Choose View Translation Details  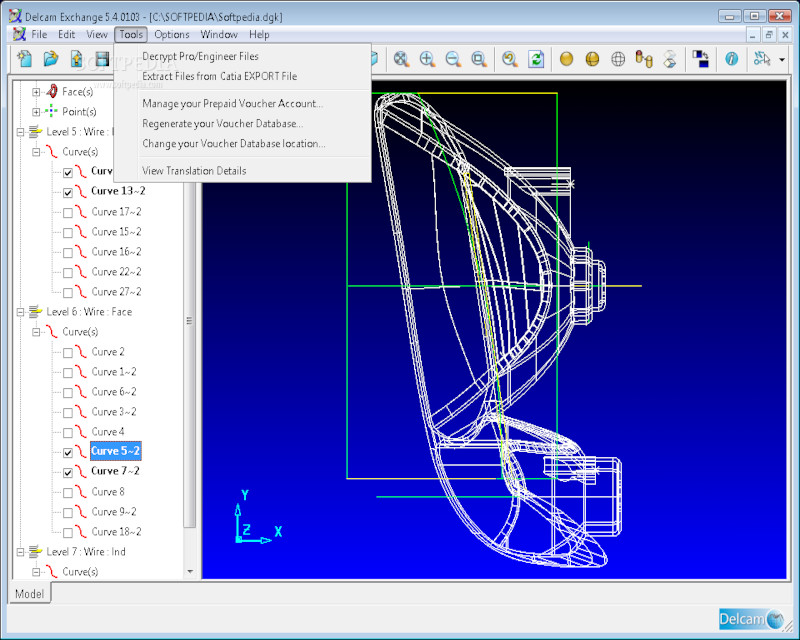(242, 170)
